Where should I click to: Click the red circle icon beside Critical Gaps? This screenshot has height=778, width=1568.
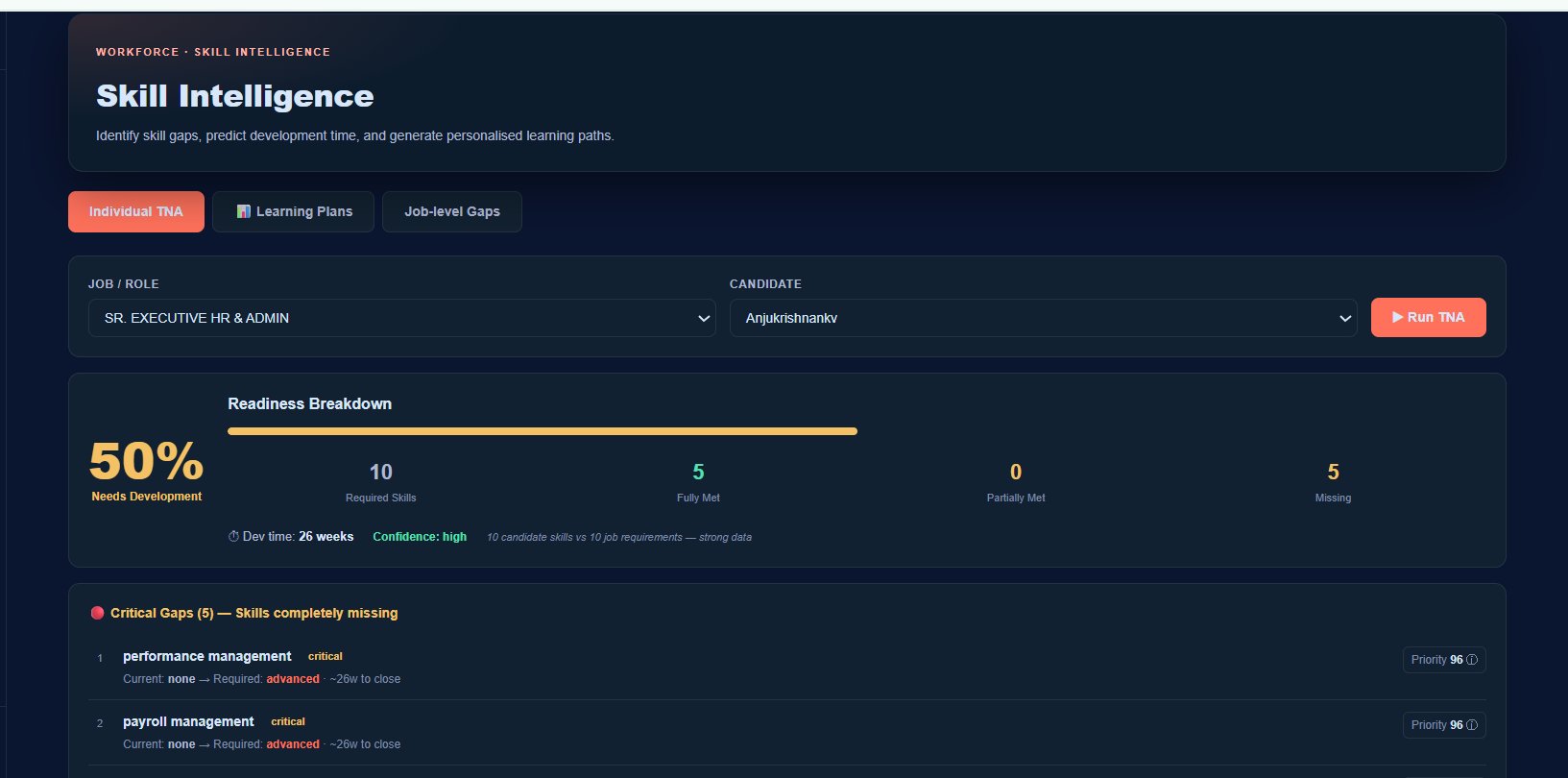tap(97, 613)
